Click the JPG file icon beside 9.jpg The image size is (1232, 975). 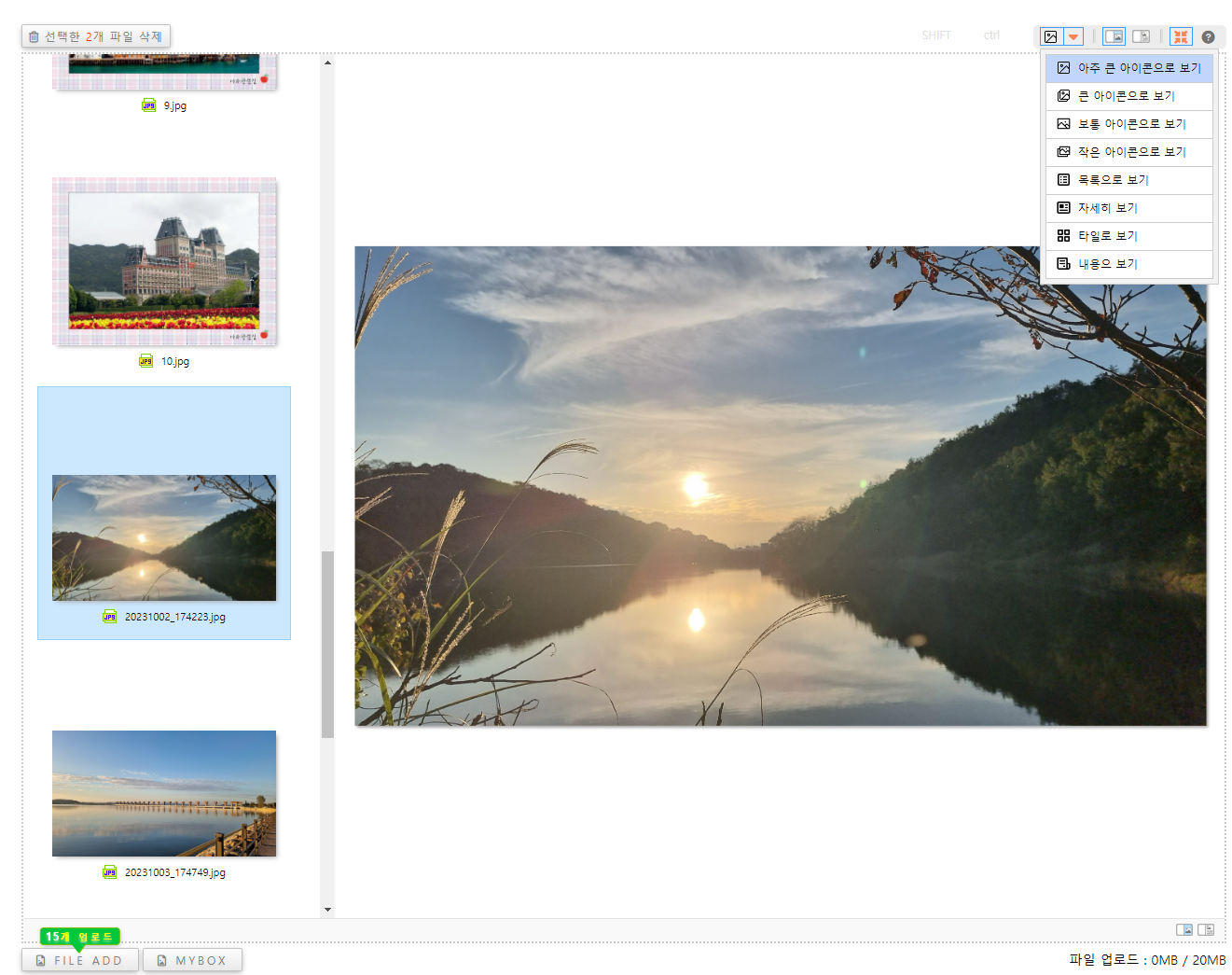point(149,105)
